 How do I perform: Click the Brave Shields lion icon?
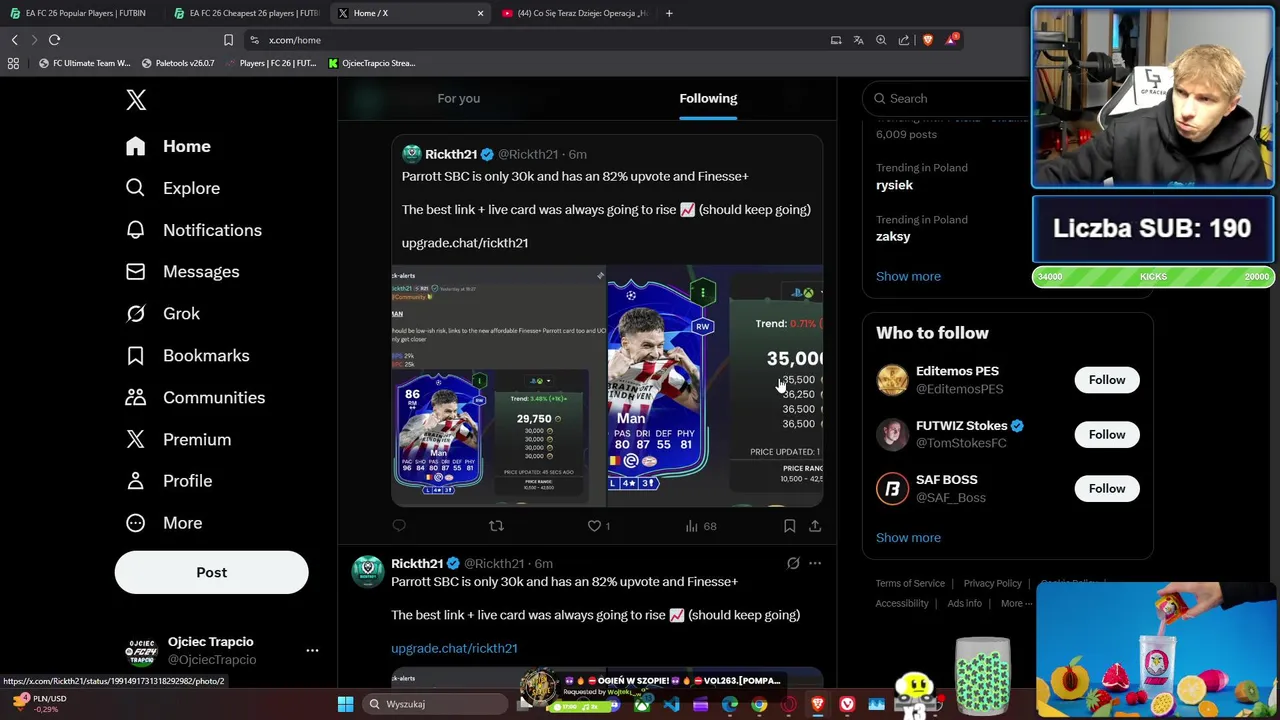[927, 40]
